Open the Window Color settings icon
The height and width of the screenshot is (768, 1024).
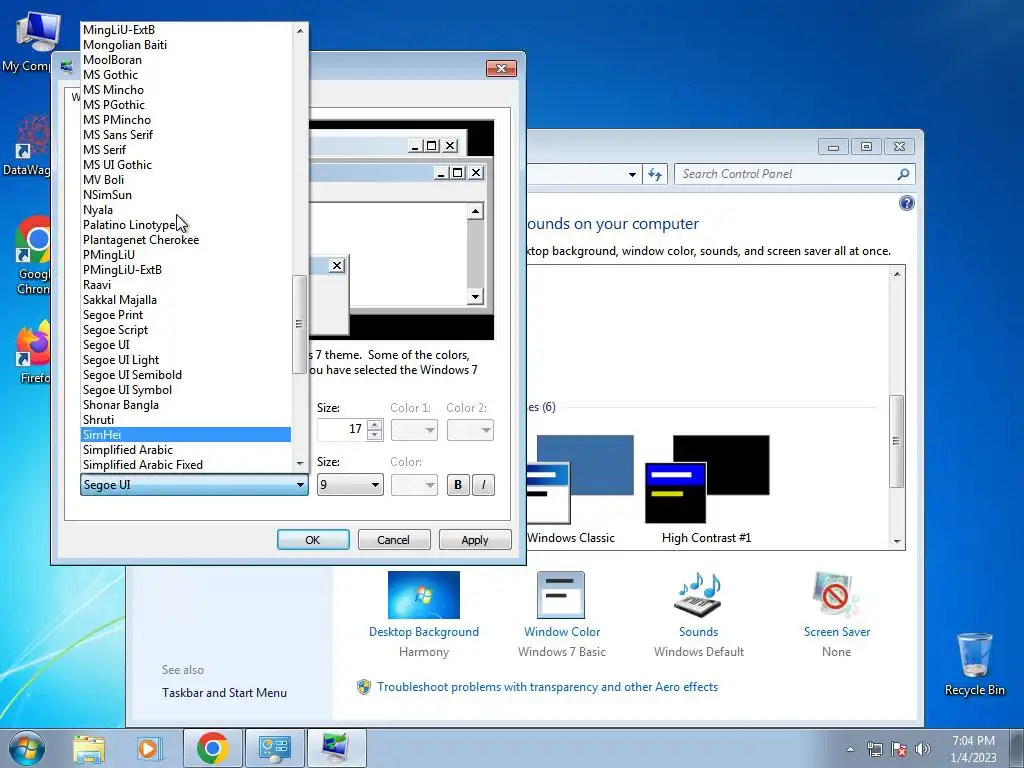(560, 595)
